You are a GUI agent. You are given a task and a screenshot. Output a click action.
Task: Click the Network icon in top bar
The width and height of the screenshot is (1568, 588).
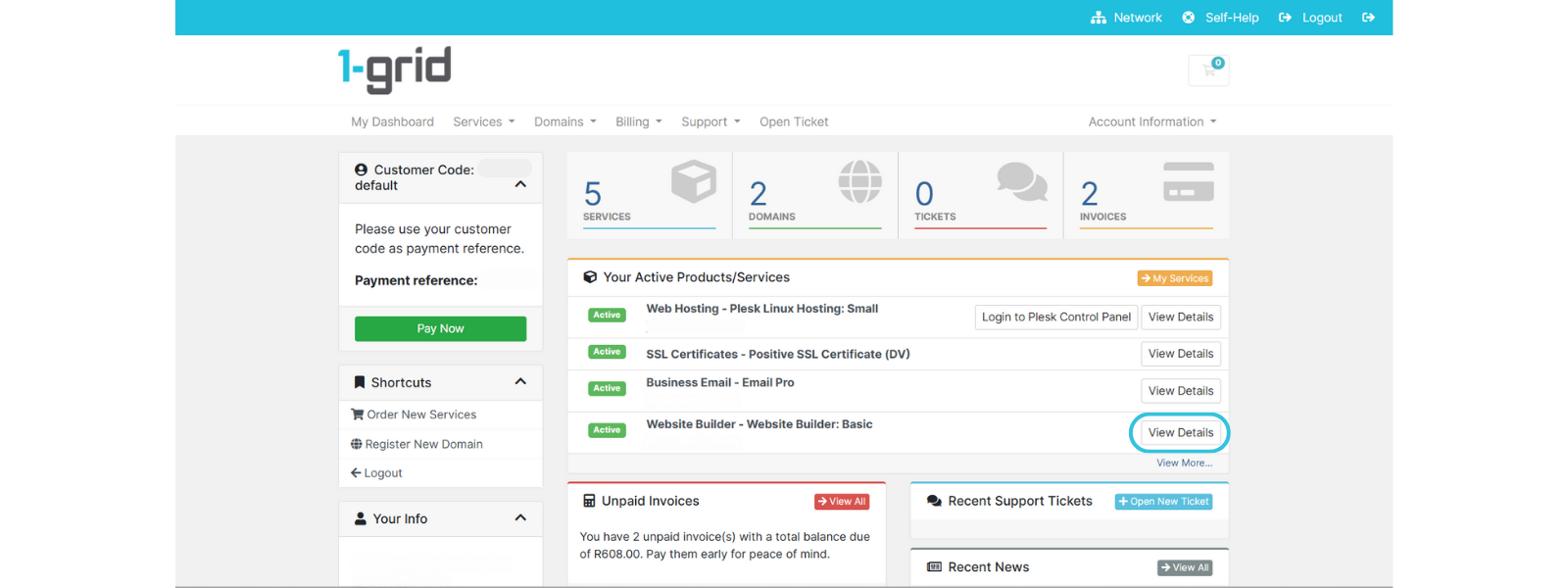1099,18
